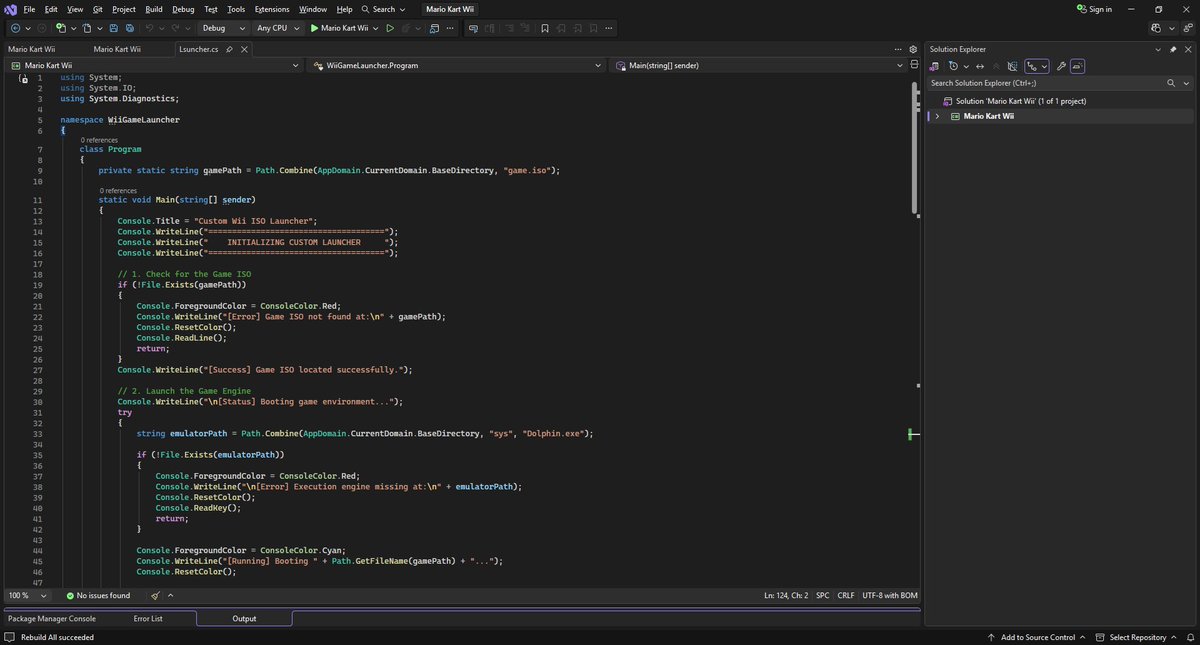Open editor settings gear icon

tap(913, 49)
